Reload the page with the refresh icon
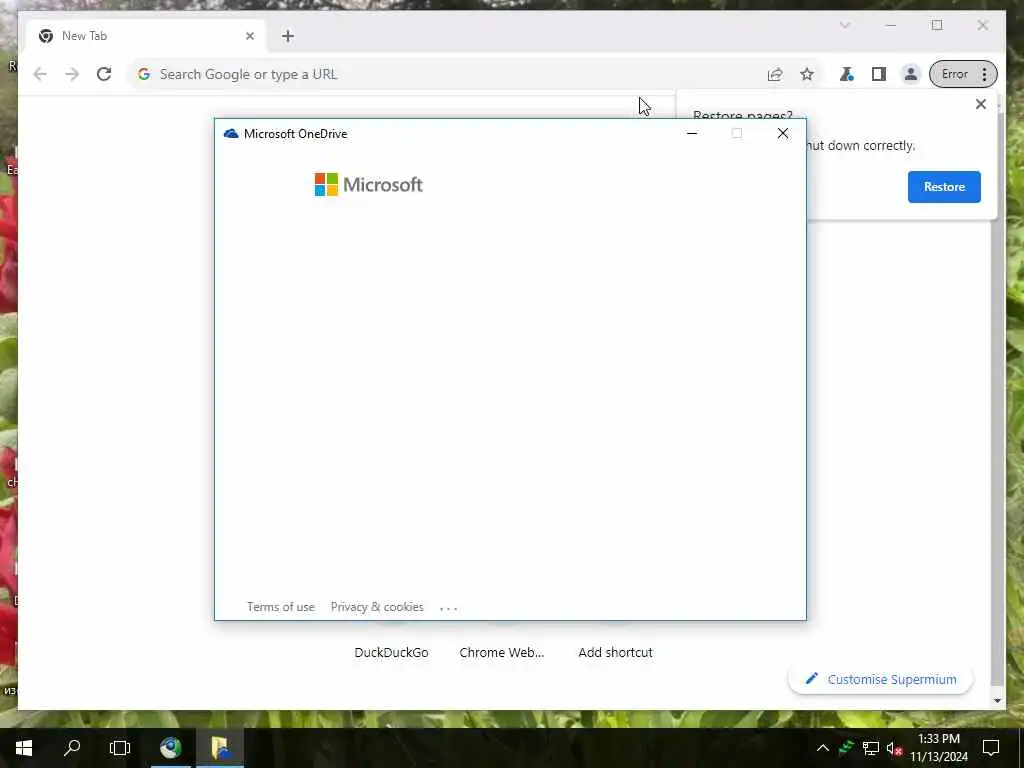Viewport: 1024px width, 768px height. pyautogui.click(x=104, y=74)
